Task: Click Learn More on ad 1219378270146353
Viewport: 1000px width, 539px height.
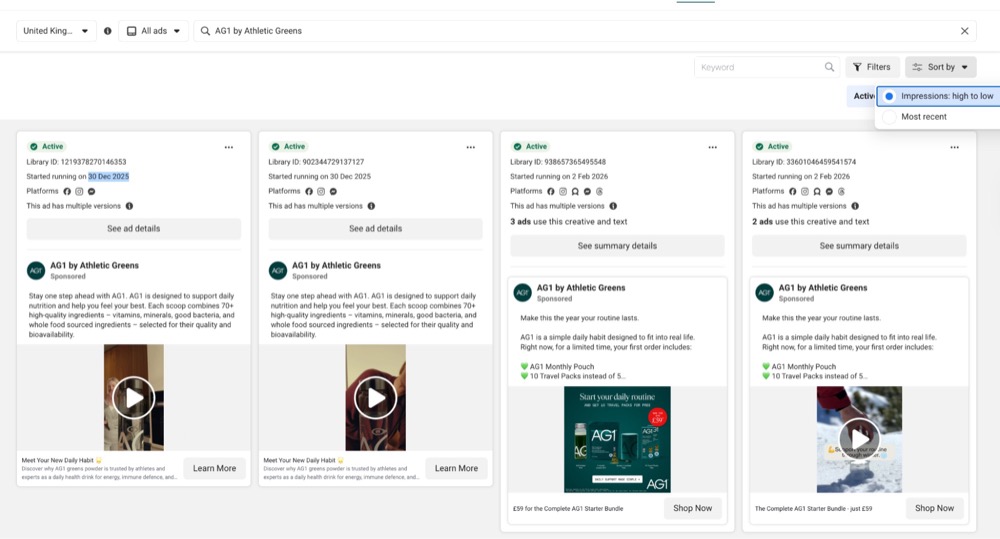Action: [x=214, y=468]
